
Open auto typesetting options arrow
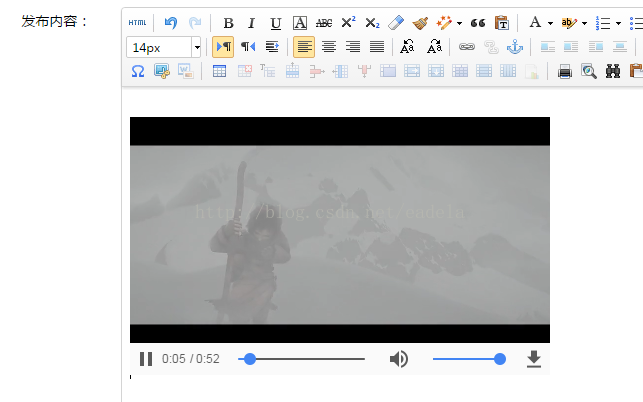pyautogui.click(x=459, y=23)
